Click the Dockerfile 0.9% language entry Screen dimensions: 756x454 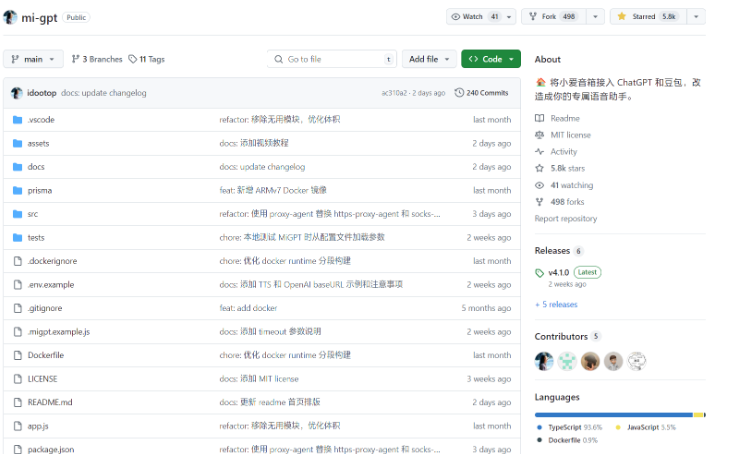tap(567, 440)
